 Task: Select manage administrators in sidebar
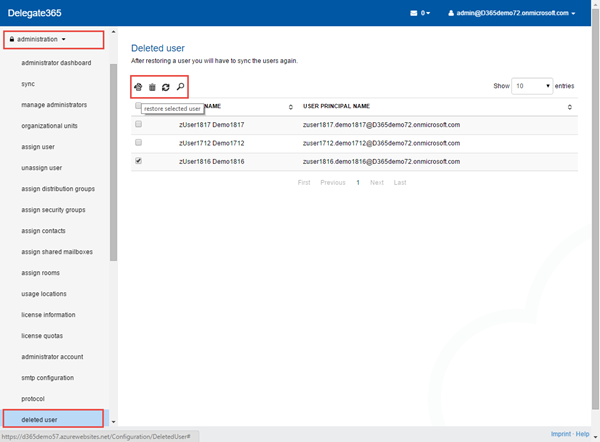tap(54, 104)
